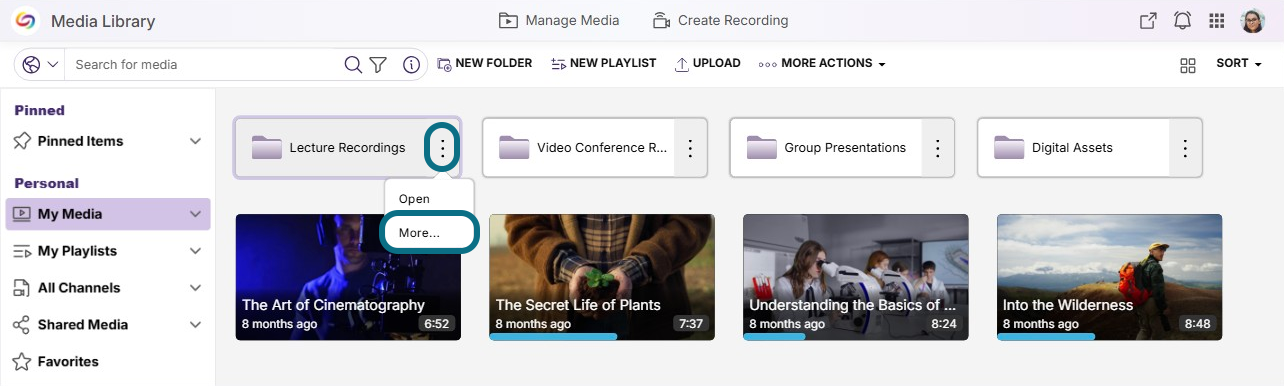Click the Lecture Recordings three-dot menu
Viewport: 1284px width, 386px height.
pyautogui.click(x=443, y=148)
